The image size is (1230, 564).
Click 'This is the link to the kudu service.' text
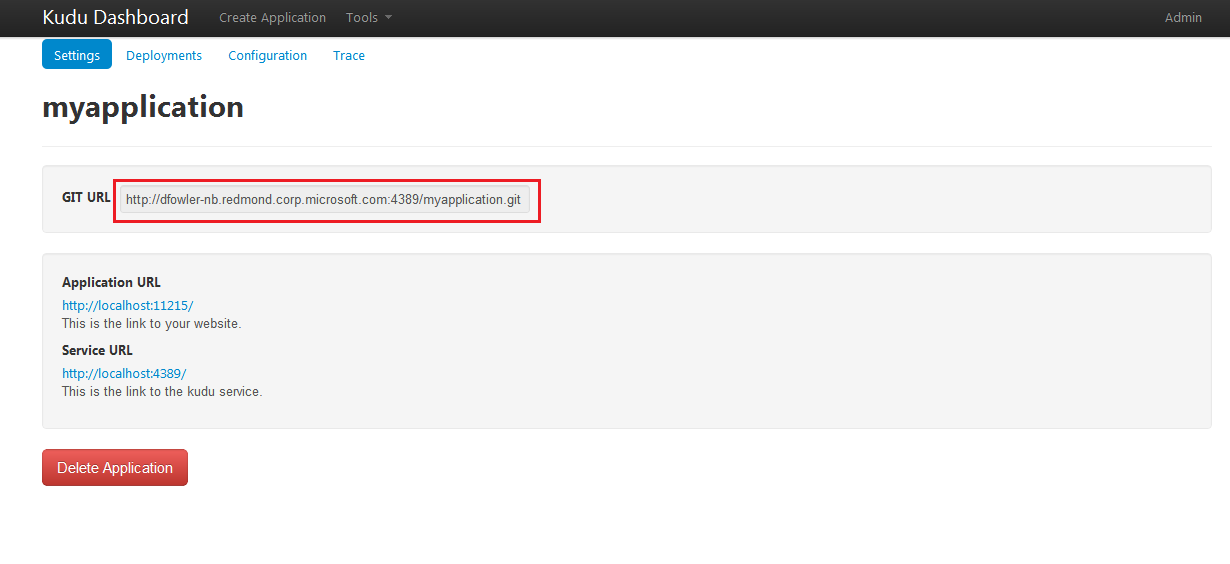click(162, 392)
